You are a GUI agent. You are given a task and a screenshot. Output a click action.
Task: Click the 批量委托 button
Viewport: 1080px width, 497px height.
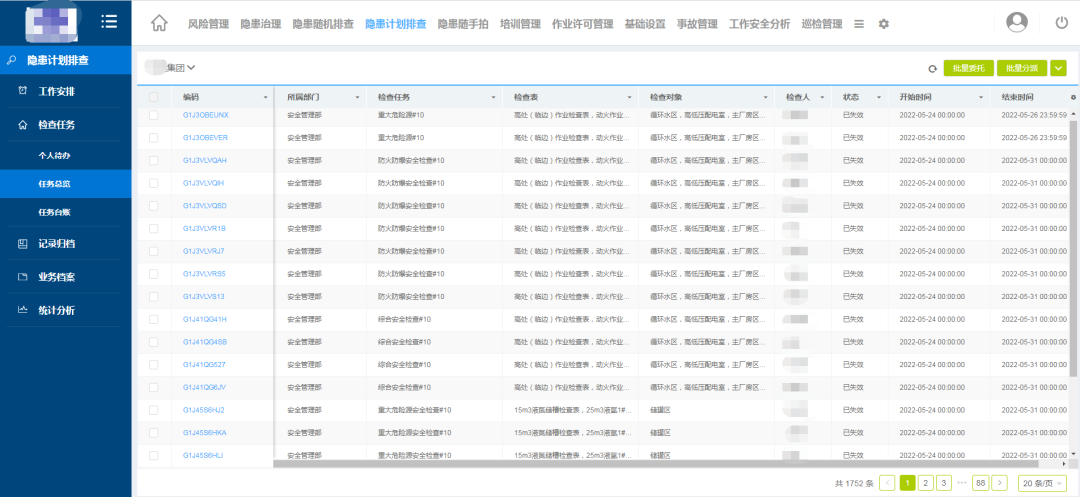point(968,68)
